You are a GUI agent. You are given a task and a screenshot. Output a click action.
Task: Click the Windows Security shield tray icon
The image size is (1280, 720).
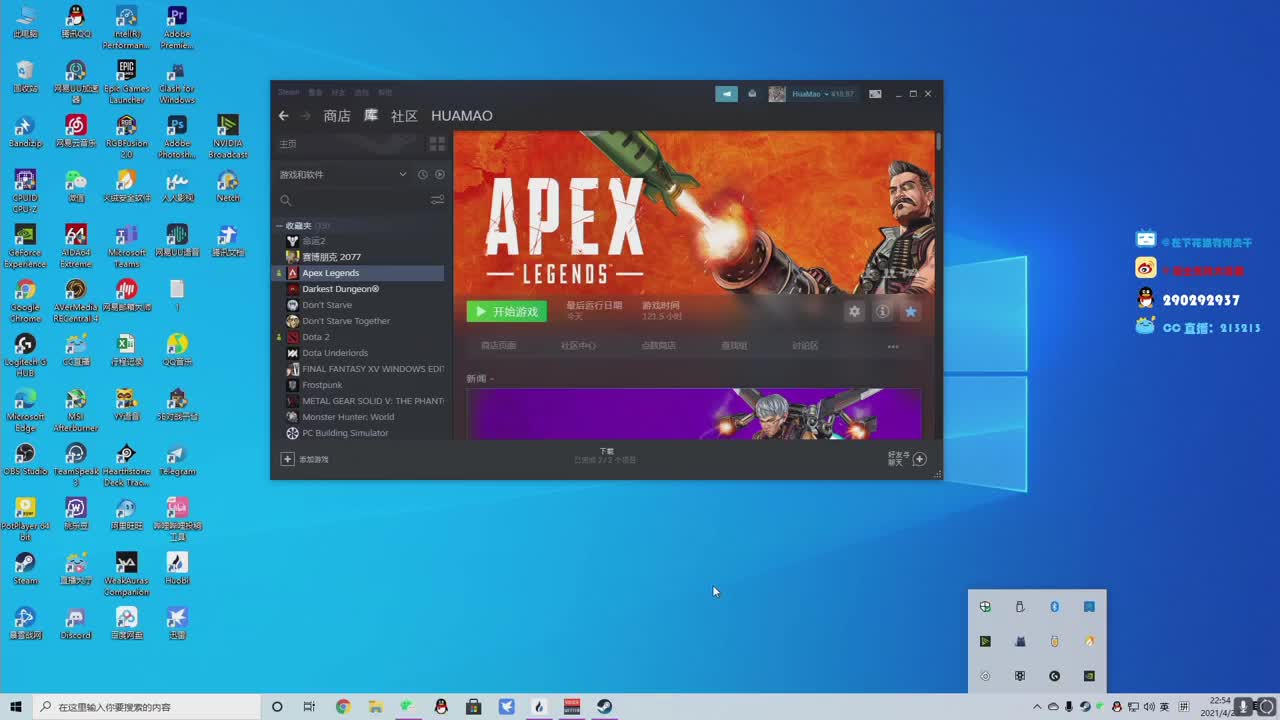(985, 606)
